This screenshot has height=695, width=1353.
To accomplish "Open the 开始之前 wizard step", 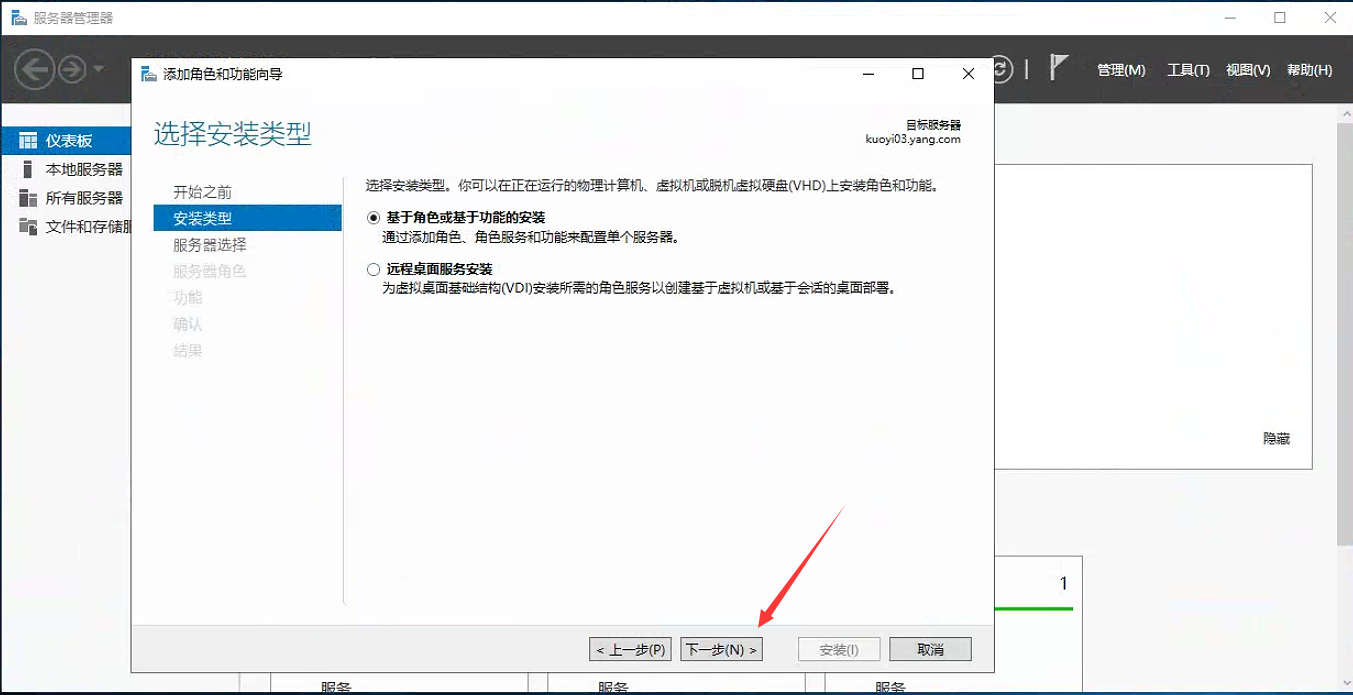I will pos(202,192).
